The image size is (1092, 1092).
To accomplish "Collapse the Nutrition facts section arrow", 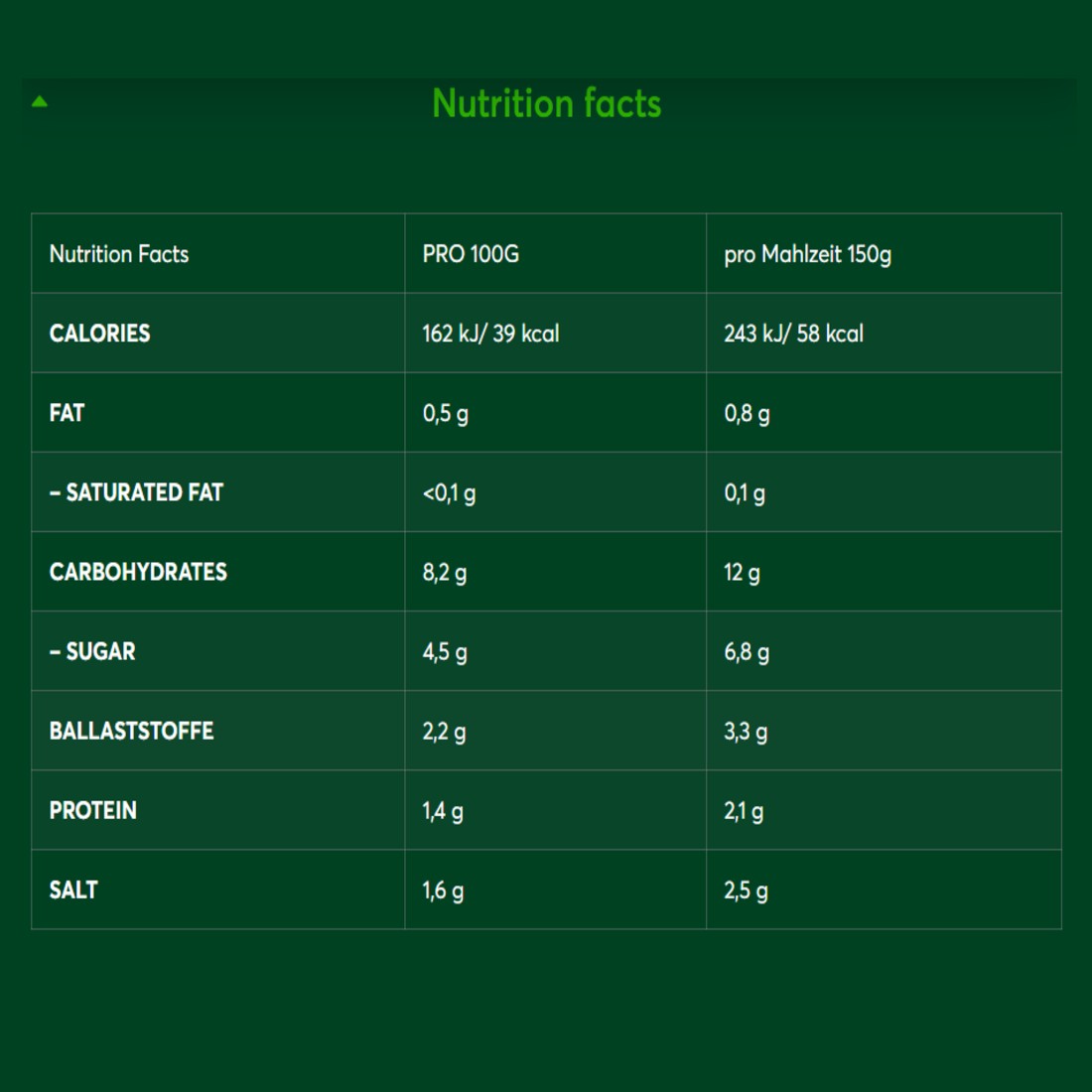I will [x=40, y=101].
